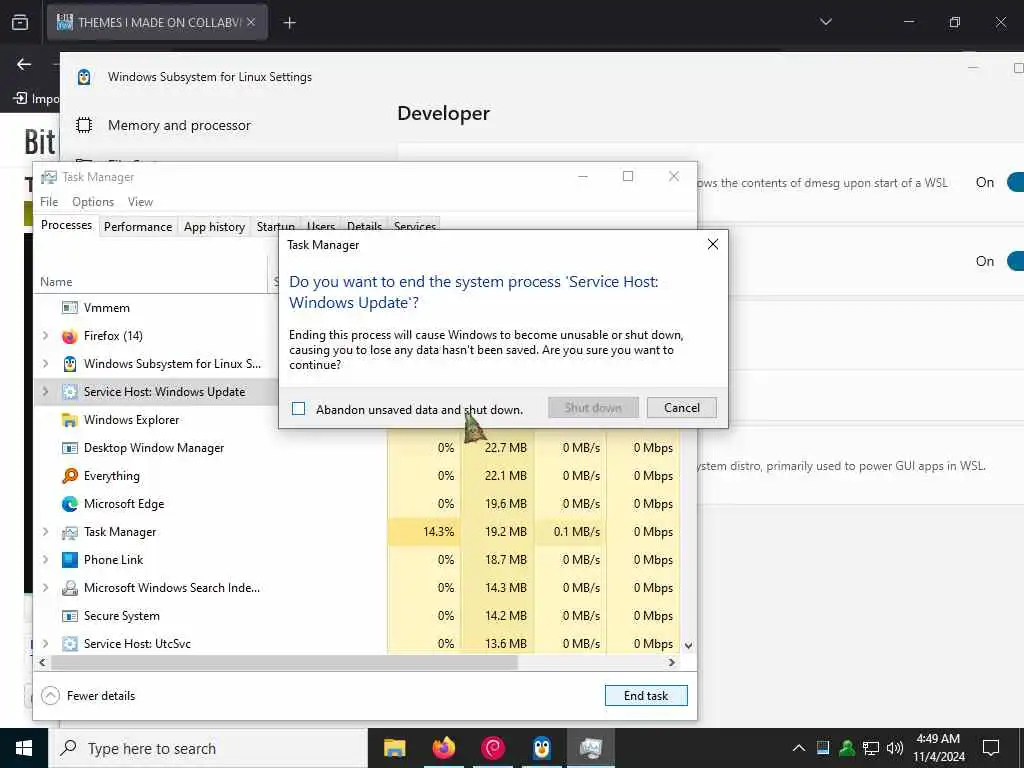Open File Explorer from the taskbar

pos(394,748)
